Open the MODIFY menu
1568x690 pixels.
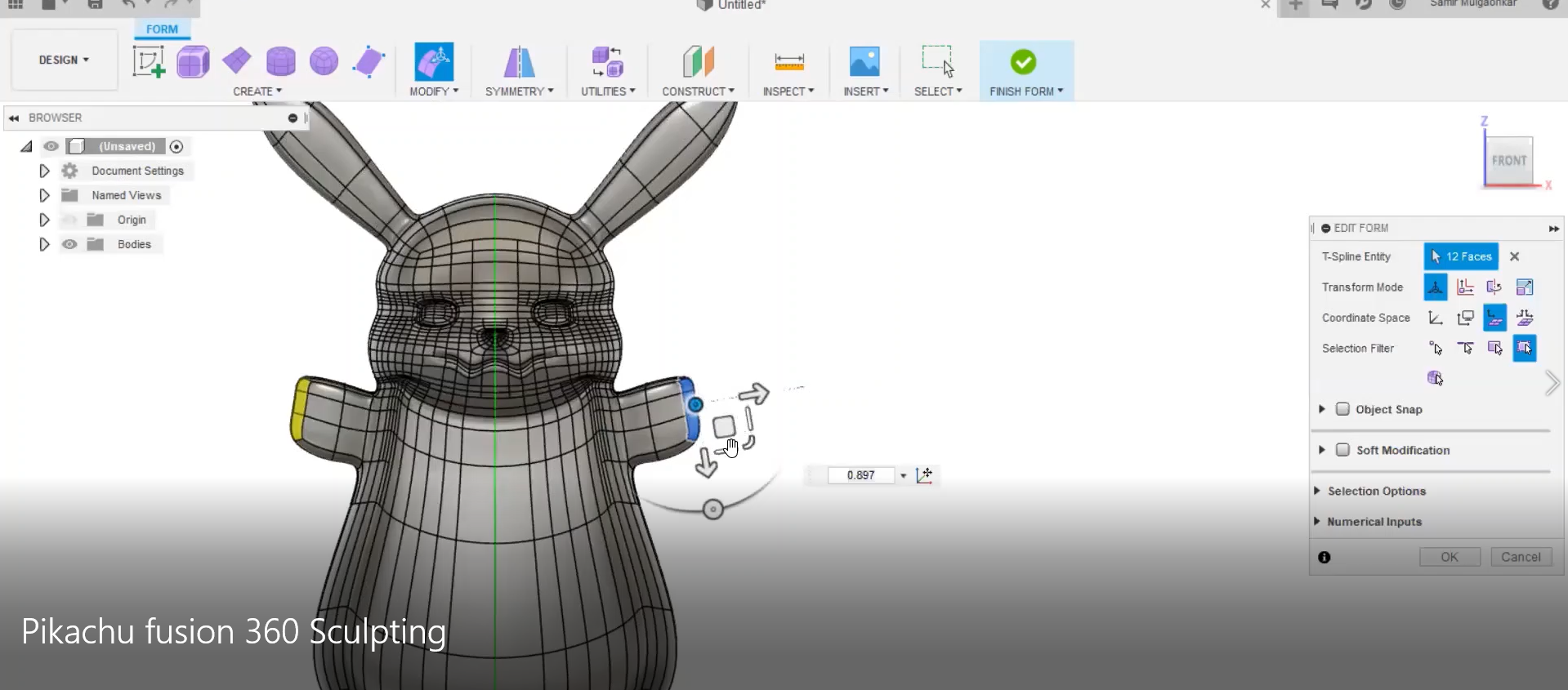(434, 91)
